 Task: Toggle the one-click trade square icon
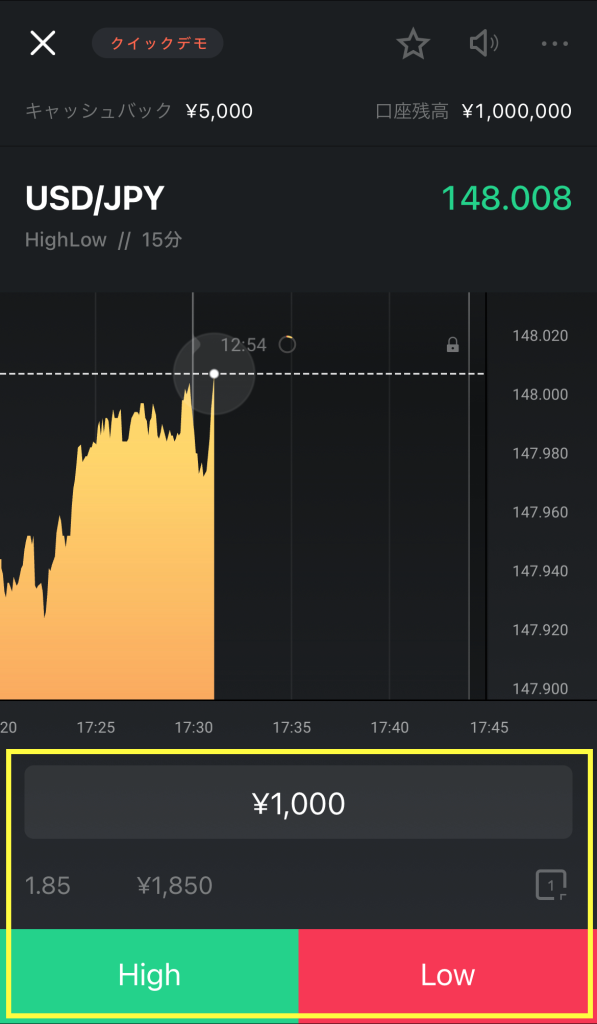(551, 886)
